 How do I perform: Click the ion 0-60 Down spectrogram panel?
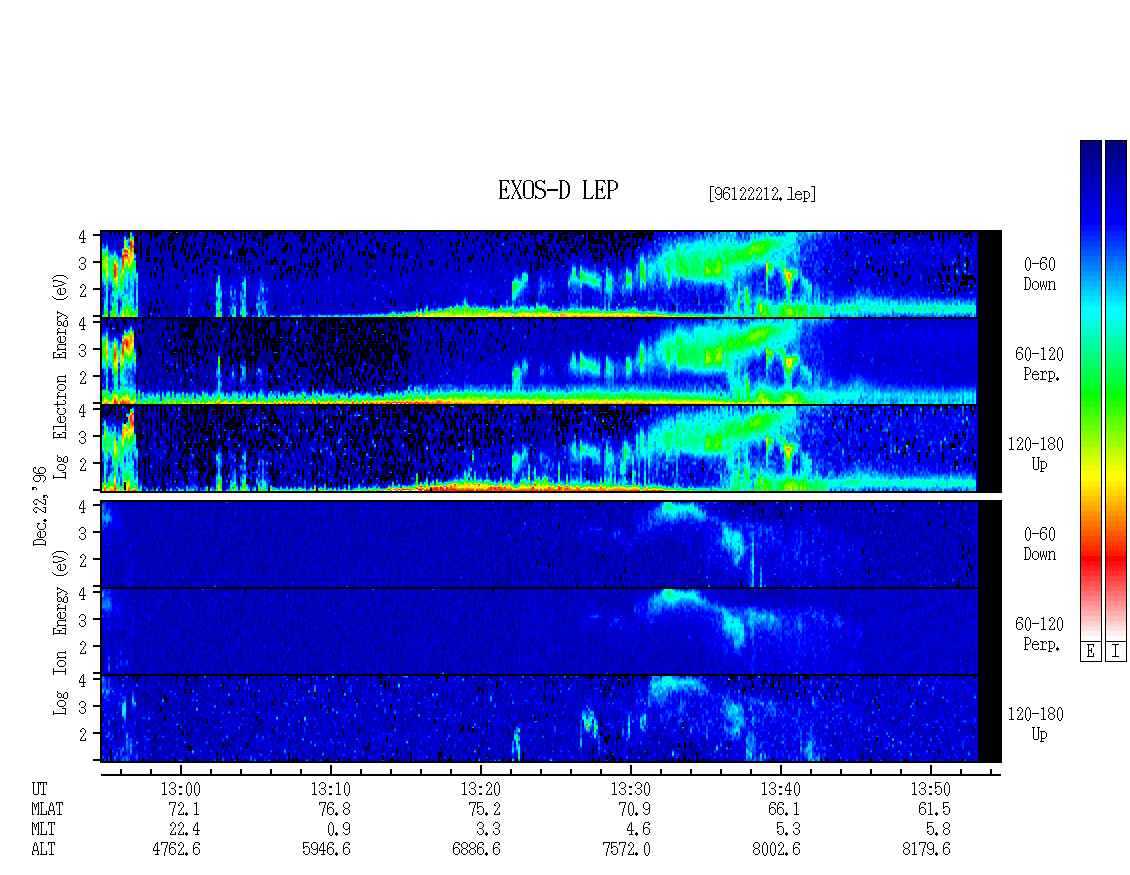(x=551, y=544)
